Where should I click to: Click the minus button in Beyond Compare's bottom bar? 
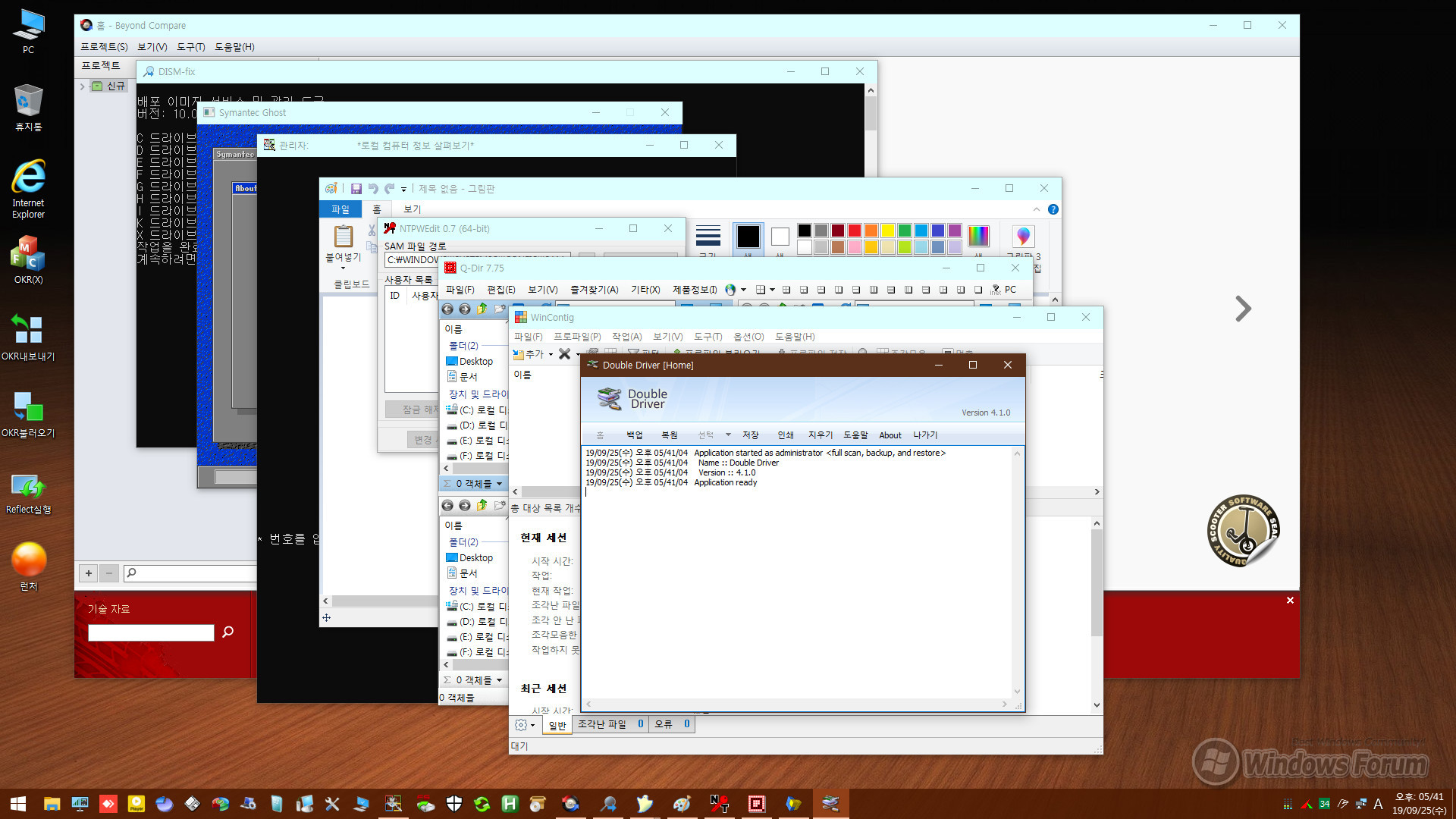[x=109, y=573]
